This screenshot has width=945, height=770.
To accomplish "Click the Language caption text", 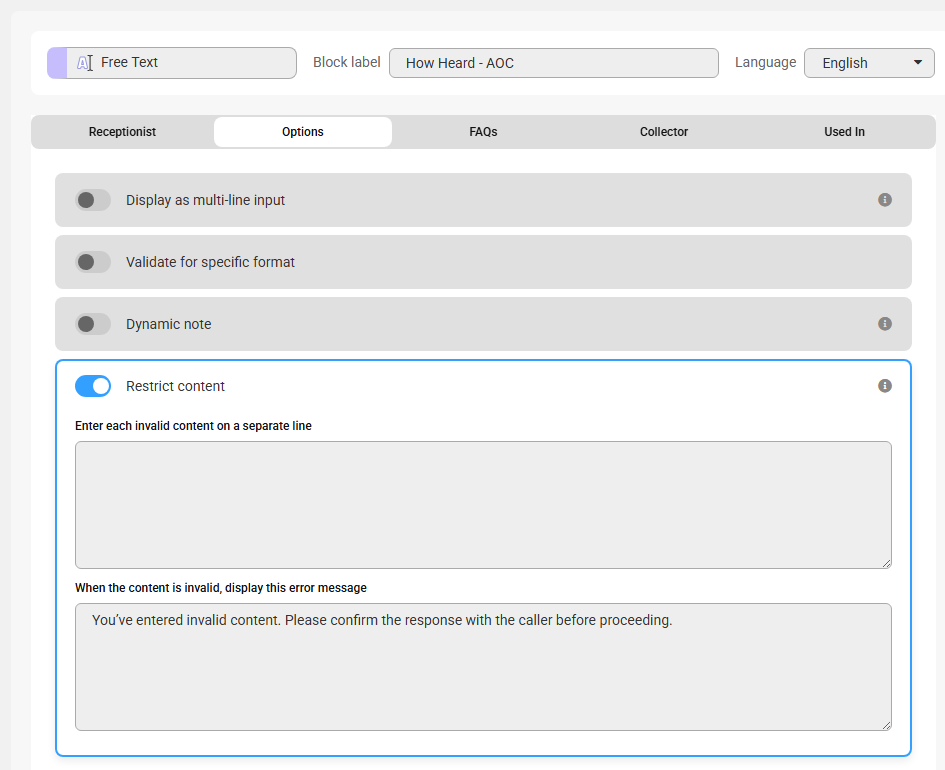I will pyautogui.click(x=765, y=63).
